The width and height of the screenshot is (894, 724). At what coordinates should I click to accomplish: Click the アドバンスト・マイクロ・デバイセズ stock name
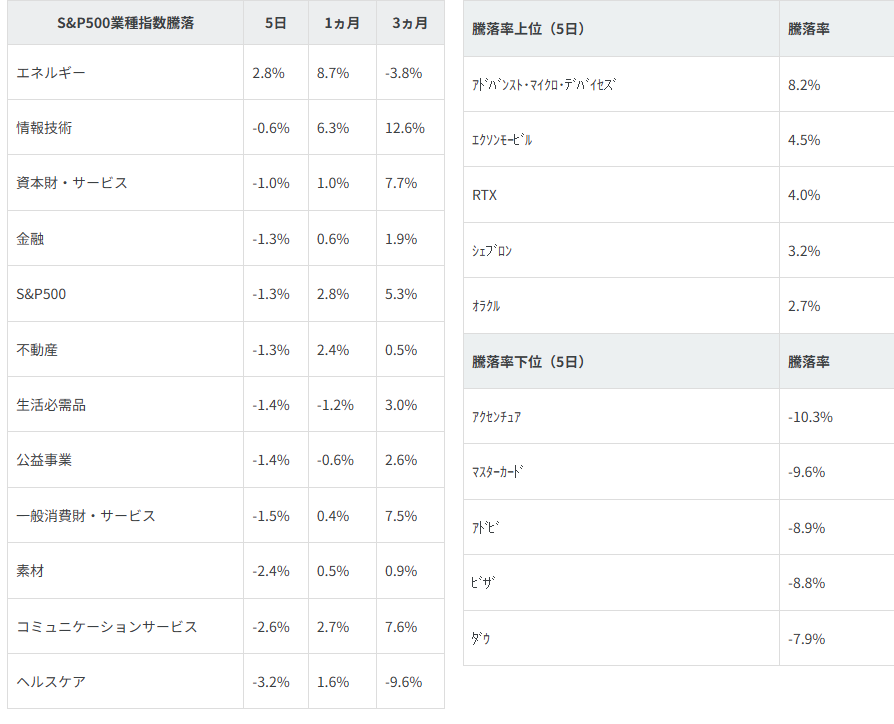click(x=544, y=85)
